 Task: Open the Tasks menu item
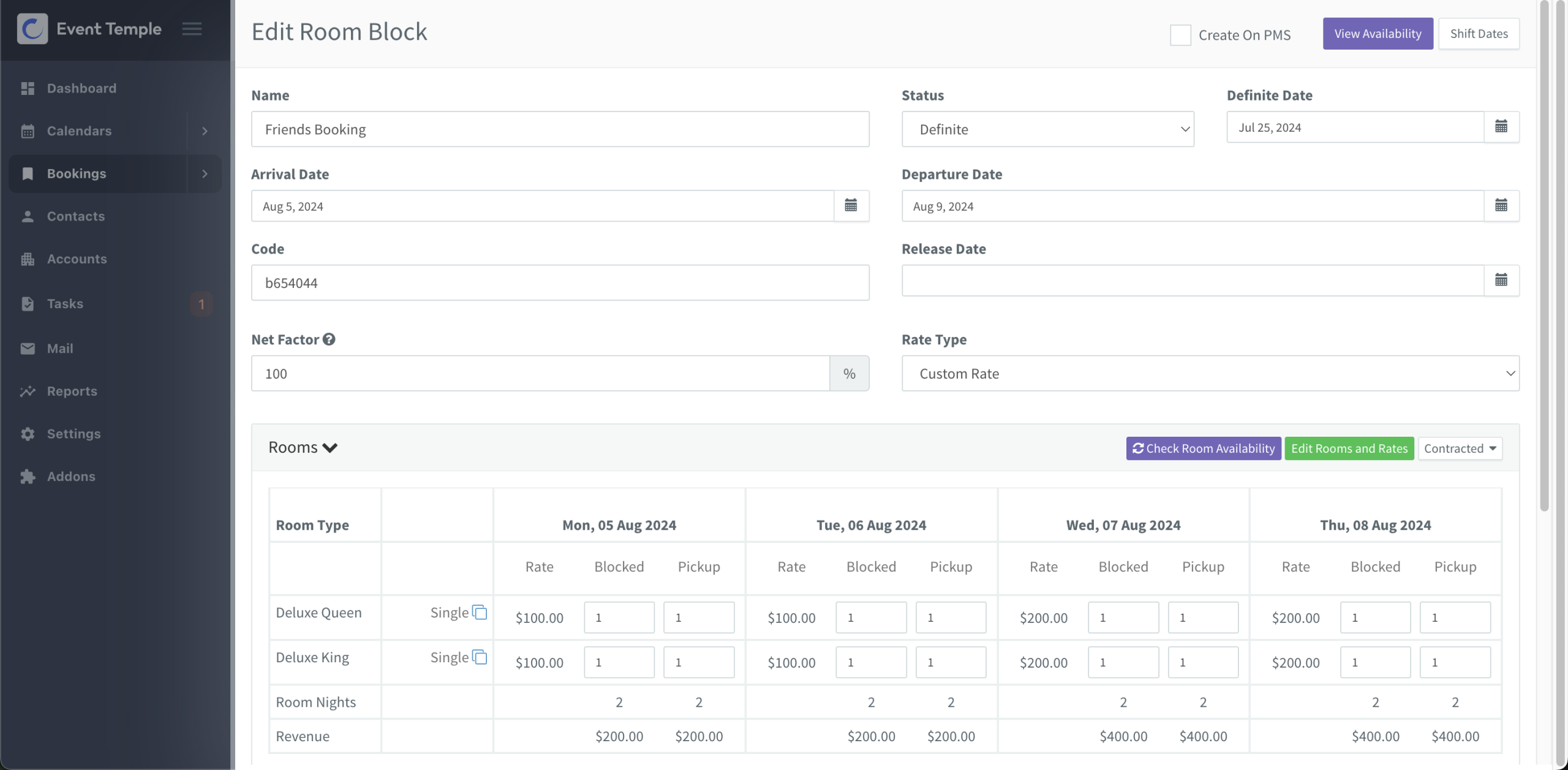(65, 304)
